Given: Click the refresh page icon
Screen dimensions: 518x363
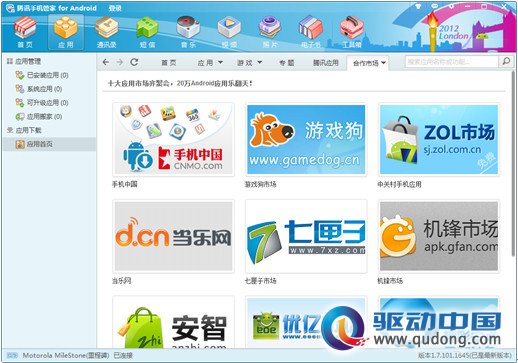Looking at the screenshot, I should [x=134, y=62].
